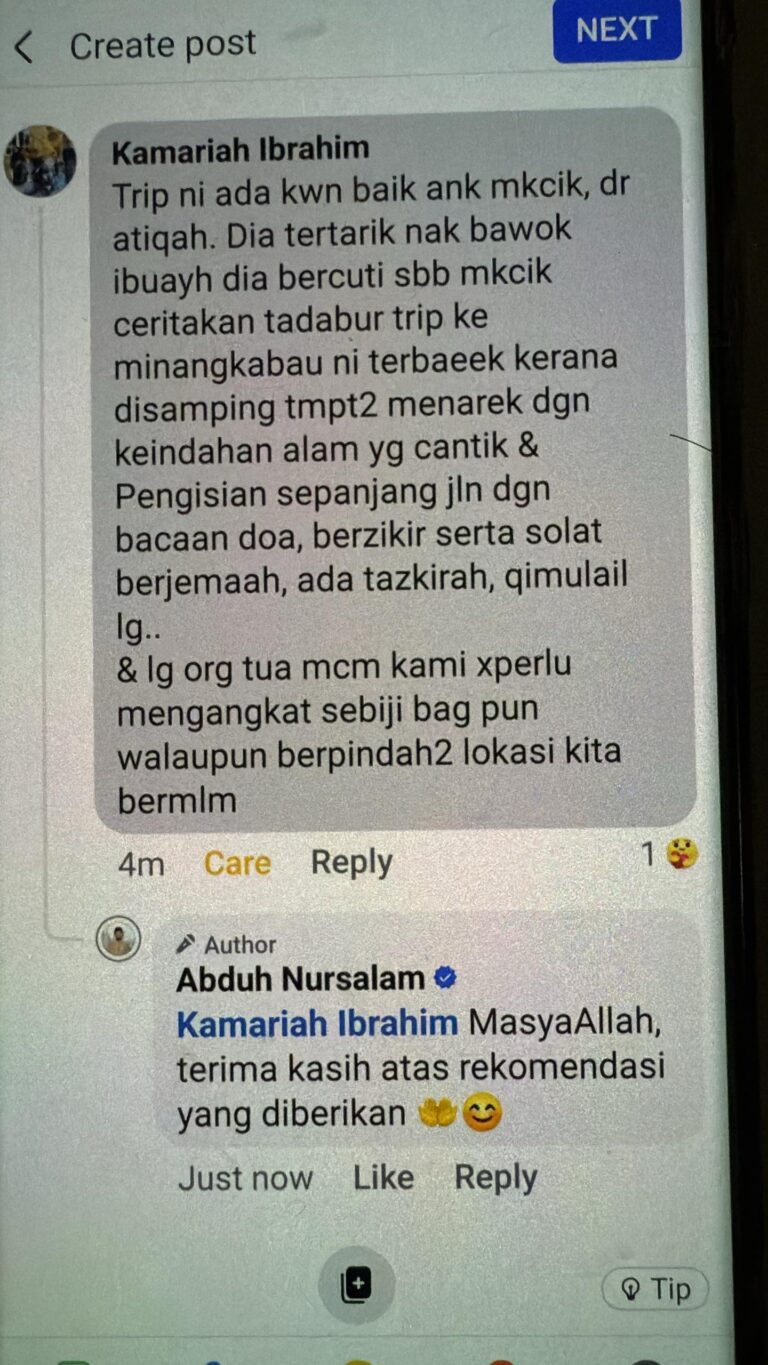Screen dimensions: 768x1365
Task: Reply to Abduh Nursalam's comment
Action: [495, 1178]
